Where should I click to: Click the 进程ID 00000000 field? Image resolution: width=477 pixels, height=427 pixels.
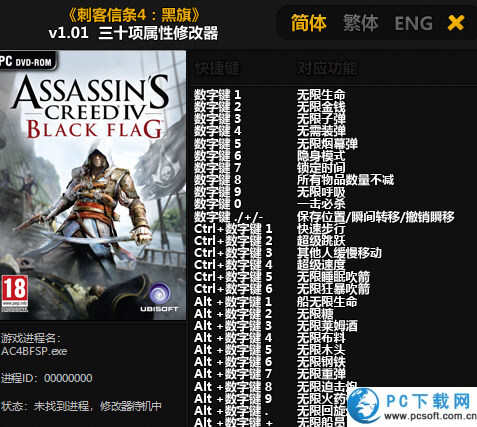pos(47,378)
